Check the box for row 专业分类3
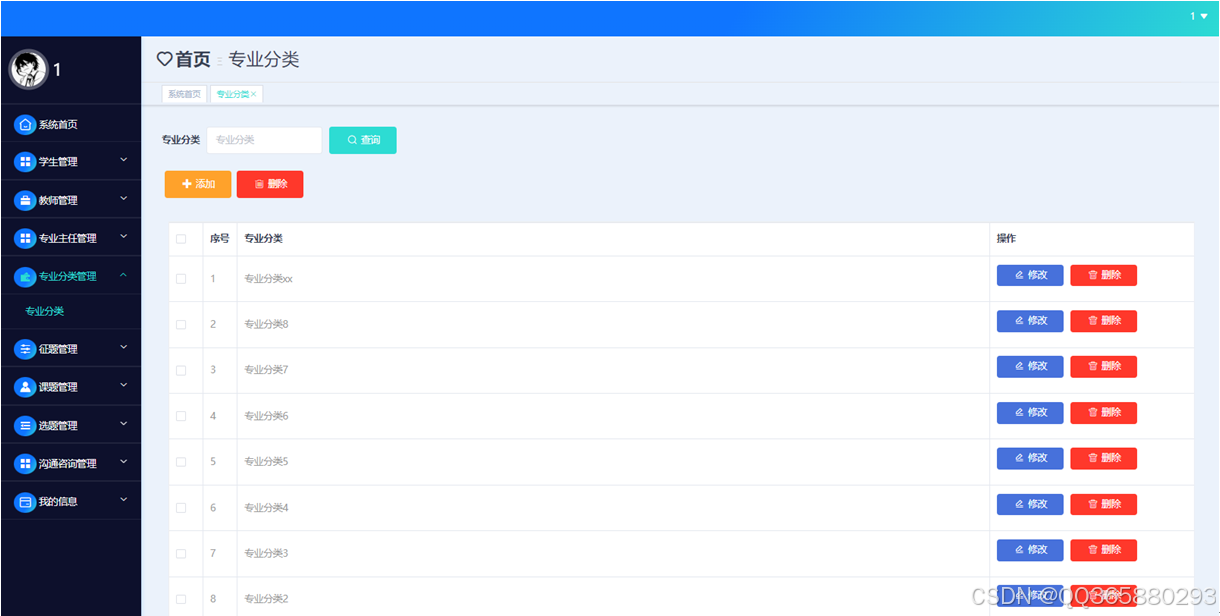The width and height of the screenshot is (1220, 616). pyautogui.click(x=181, y=554)
